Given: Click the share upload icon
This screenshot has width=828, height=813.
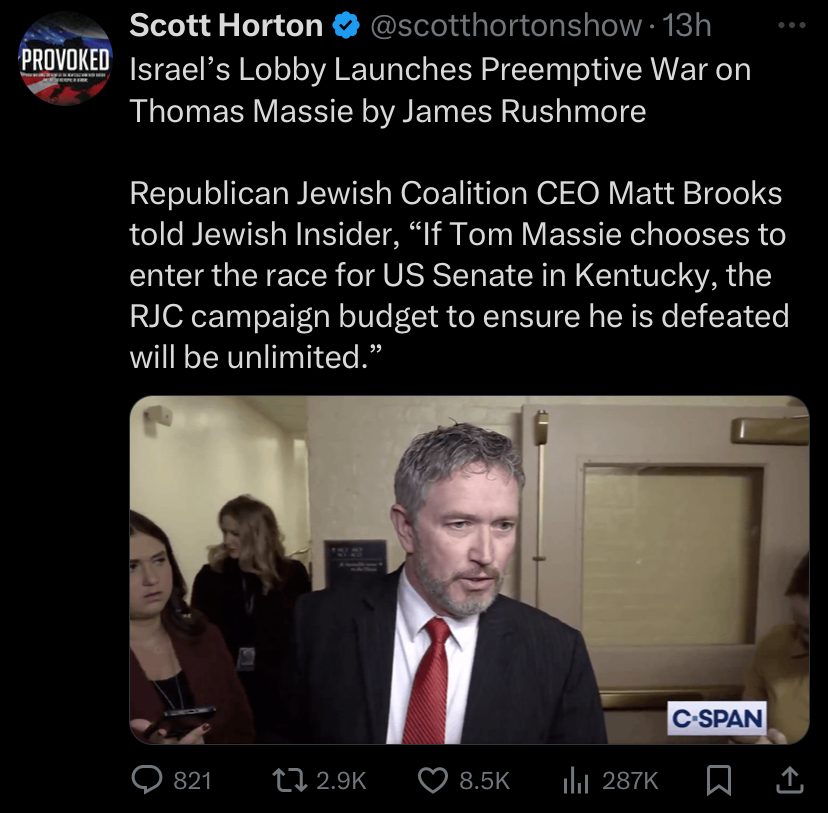Looking at the screenshot, I should click(789, 780).
